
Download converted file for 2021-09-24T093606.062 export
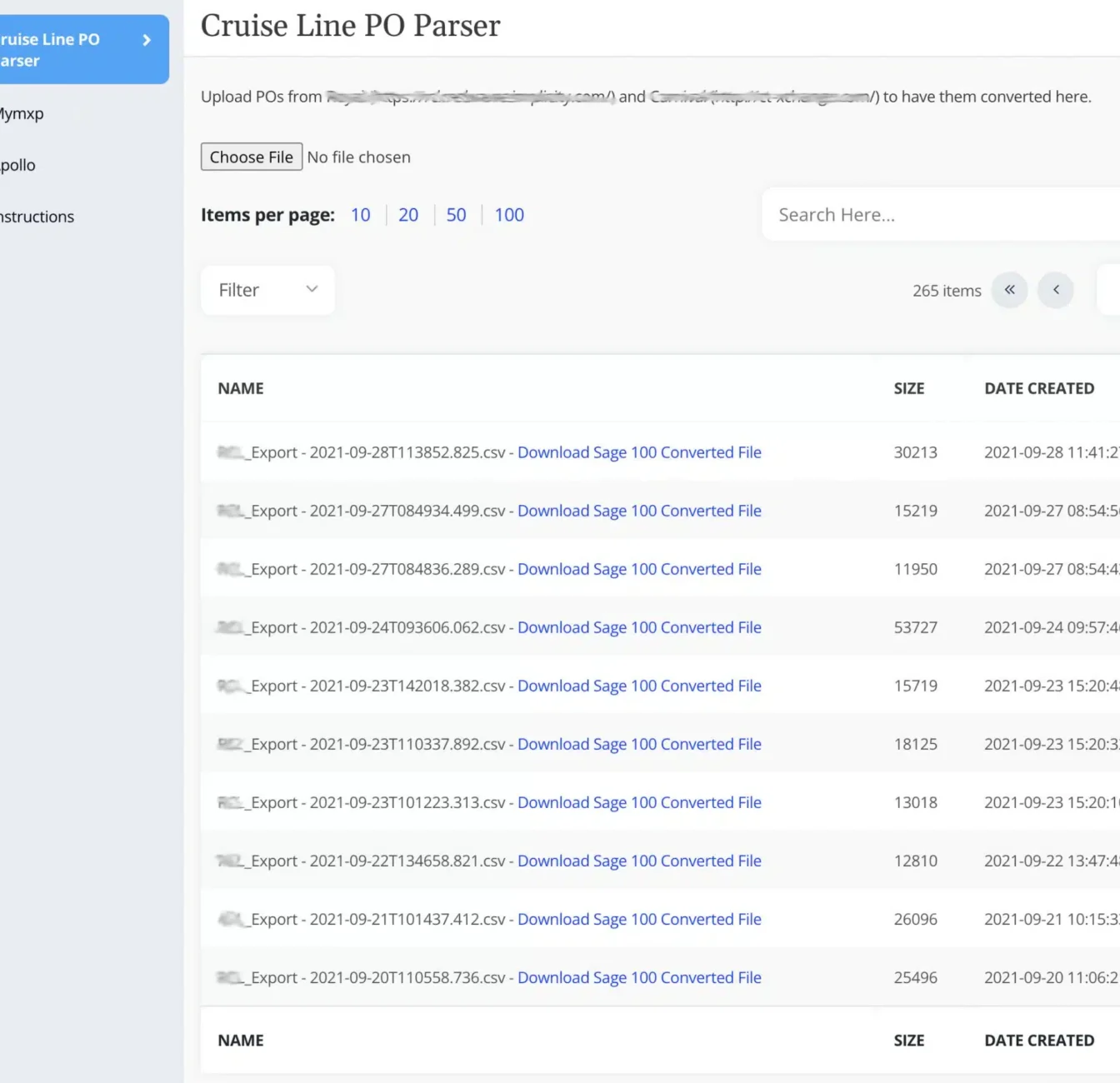click(639, 627)
